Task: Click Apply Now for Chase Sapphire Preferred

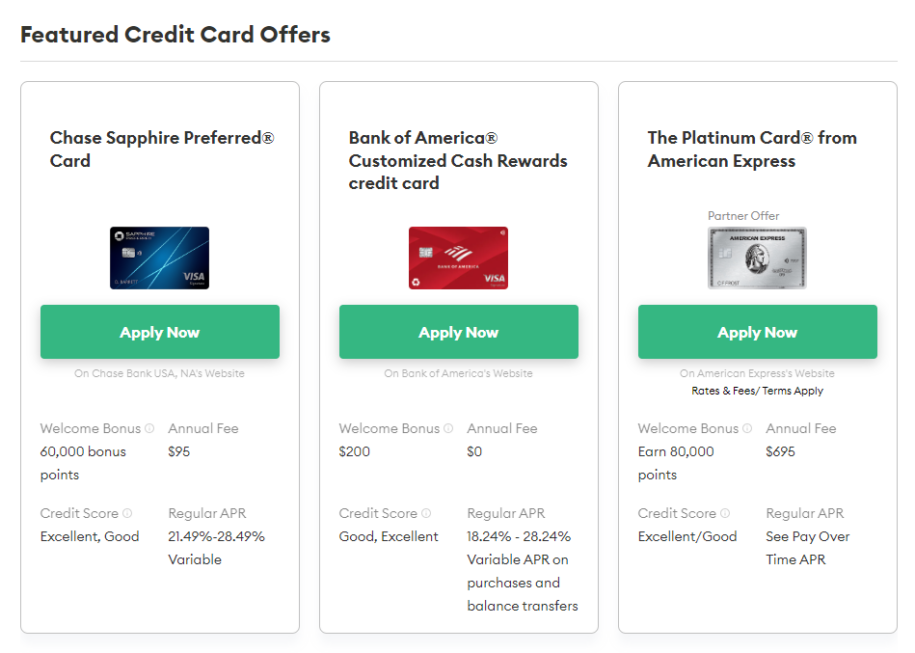Action: (x=159, y=331)
